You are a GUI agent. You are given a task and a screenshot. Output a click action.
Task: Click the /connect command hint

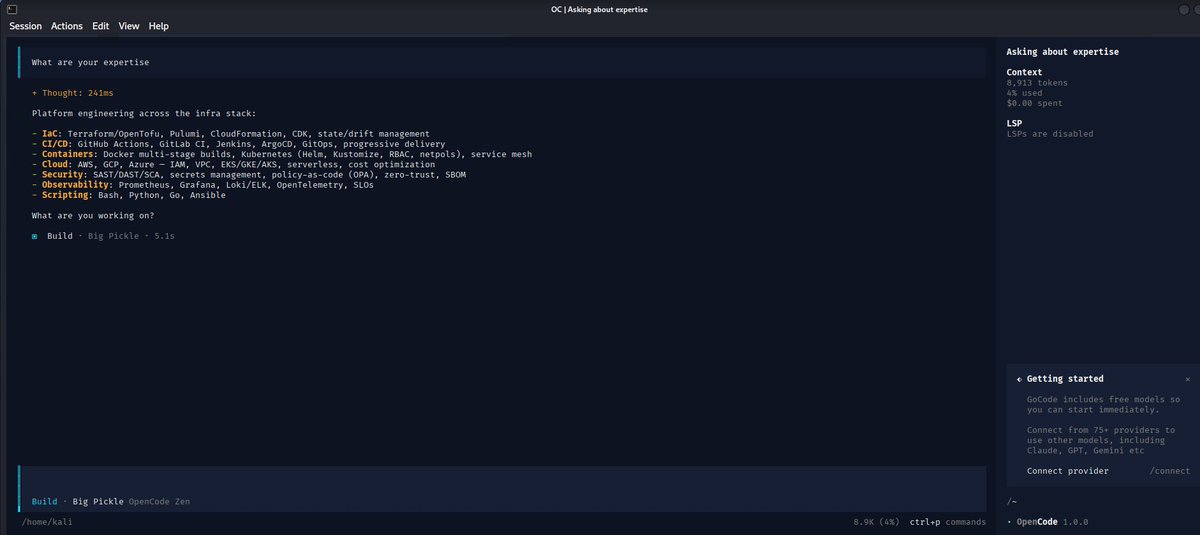pyautogui.click(x=1170, y=471)
